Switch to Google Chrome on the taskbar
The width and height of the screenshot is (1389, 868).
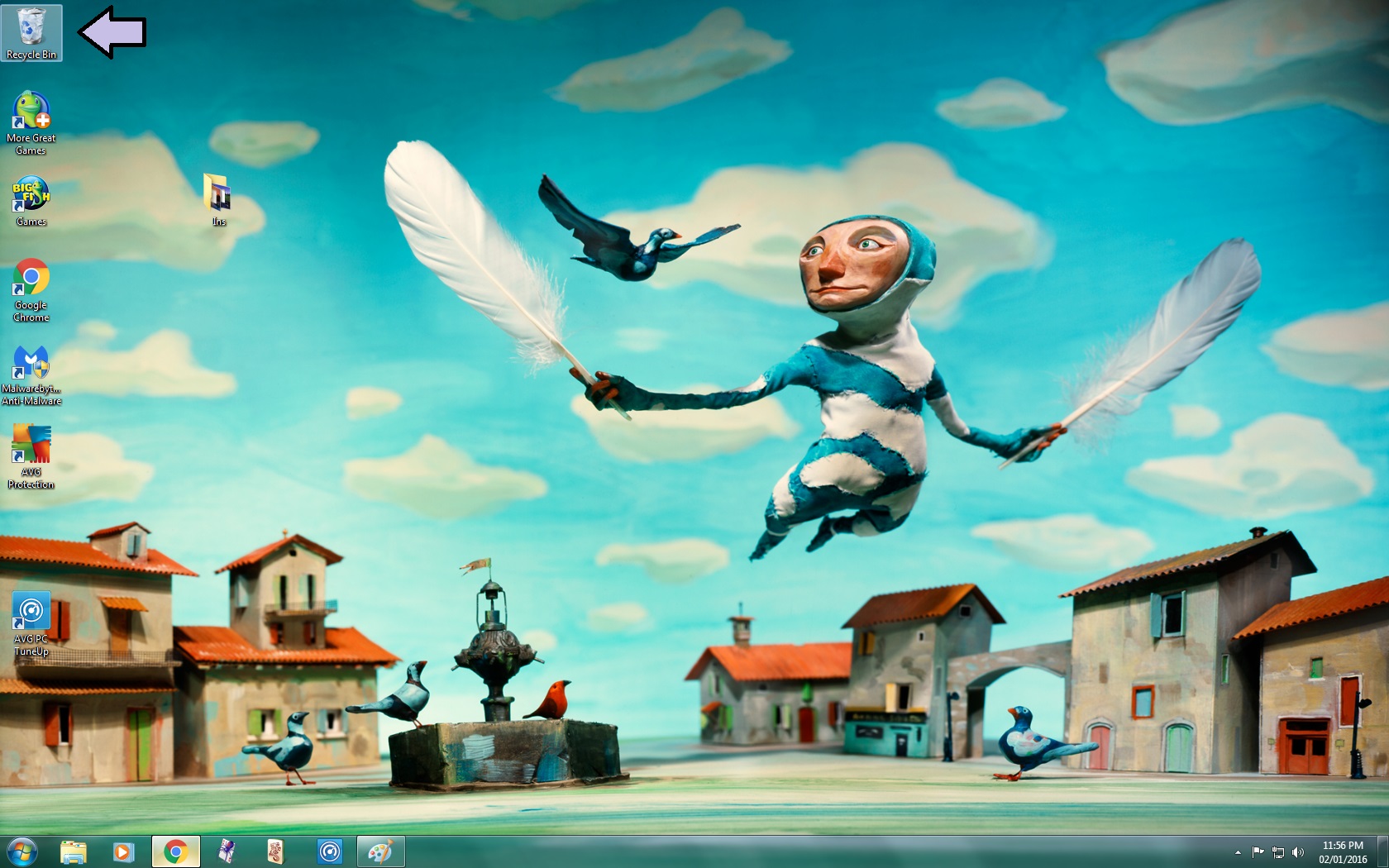[x=175, y=851]
